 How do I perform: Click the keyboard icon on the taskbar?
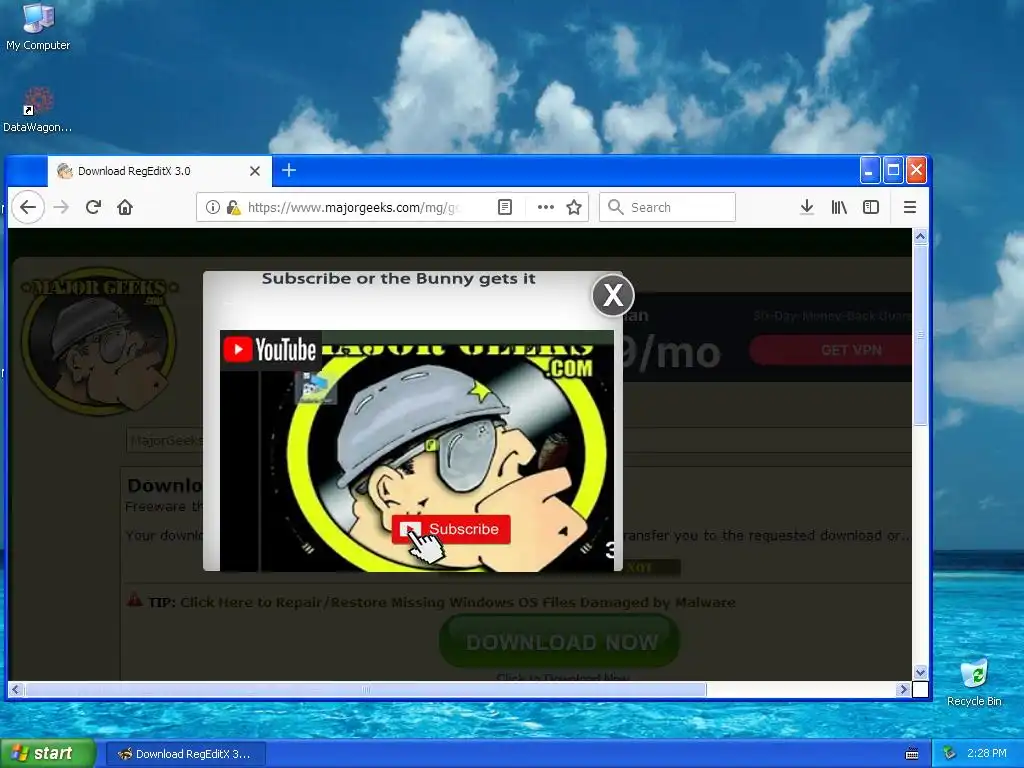(x=912, y=754)
